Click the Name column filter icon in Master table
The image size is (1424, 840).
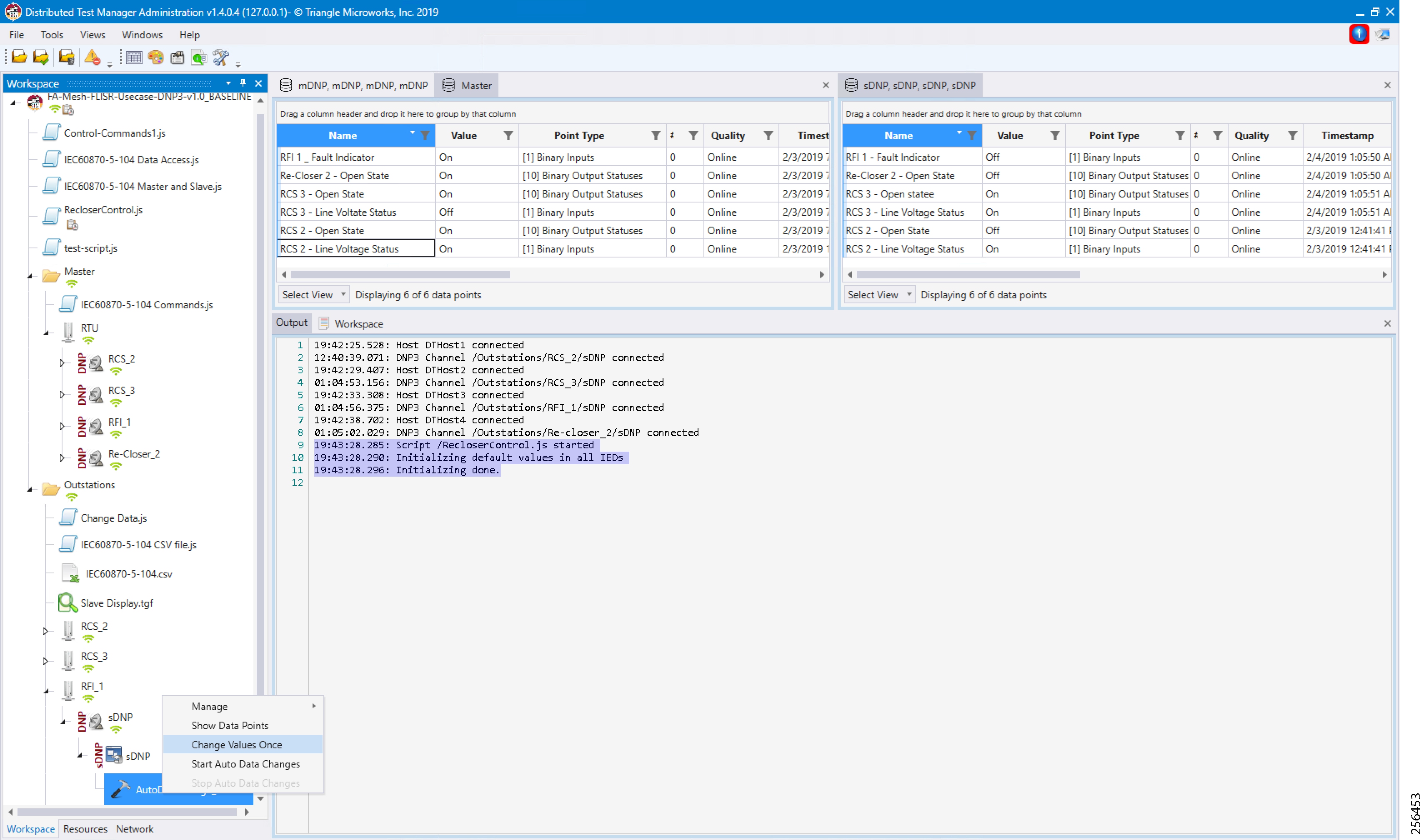click(x=425, y=135)
